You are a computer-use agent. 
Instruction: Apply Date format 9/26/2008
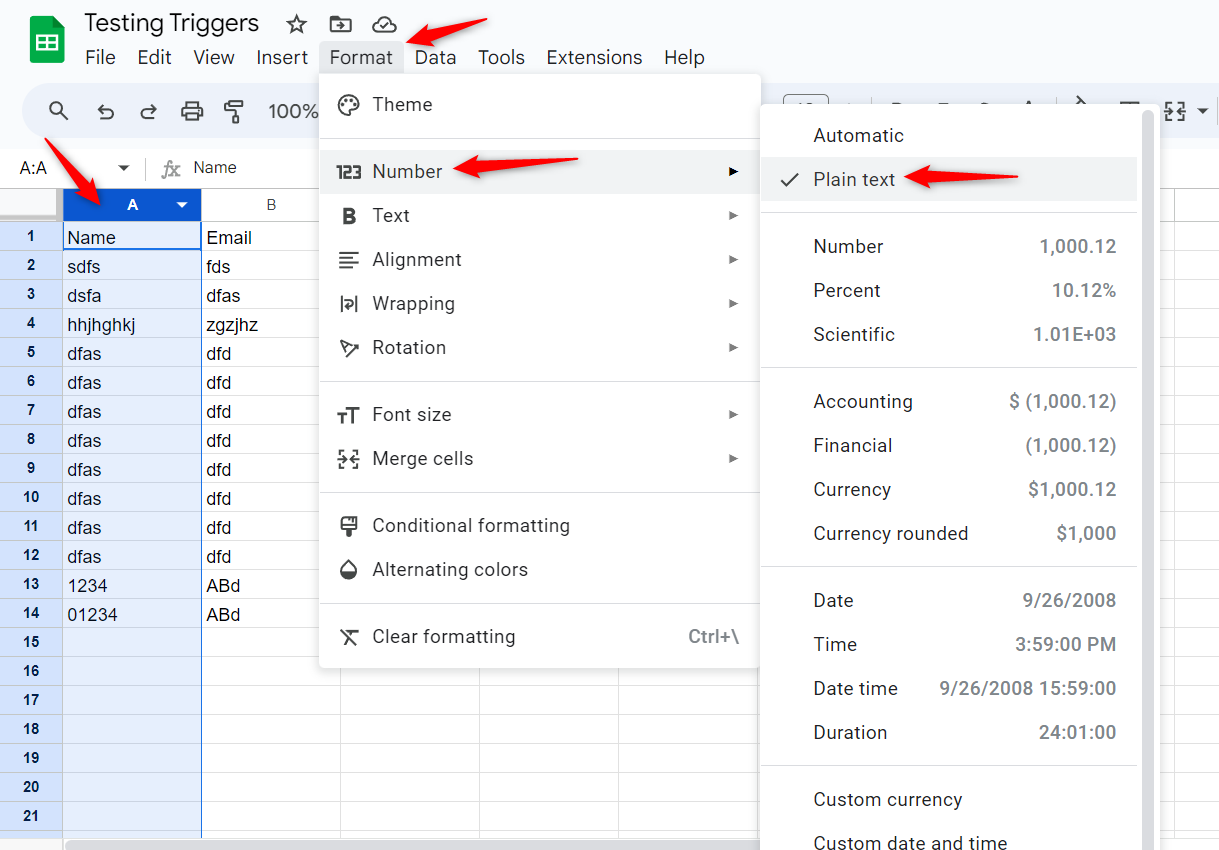tap(949, 601)
